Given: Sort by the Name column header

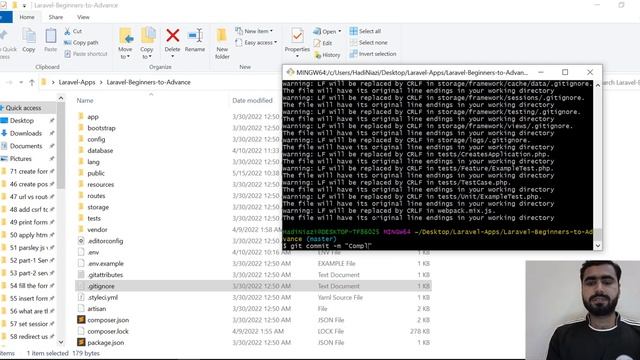Looking at the screenshot, I should 85,100.
